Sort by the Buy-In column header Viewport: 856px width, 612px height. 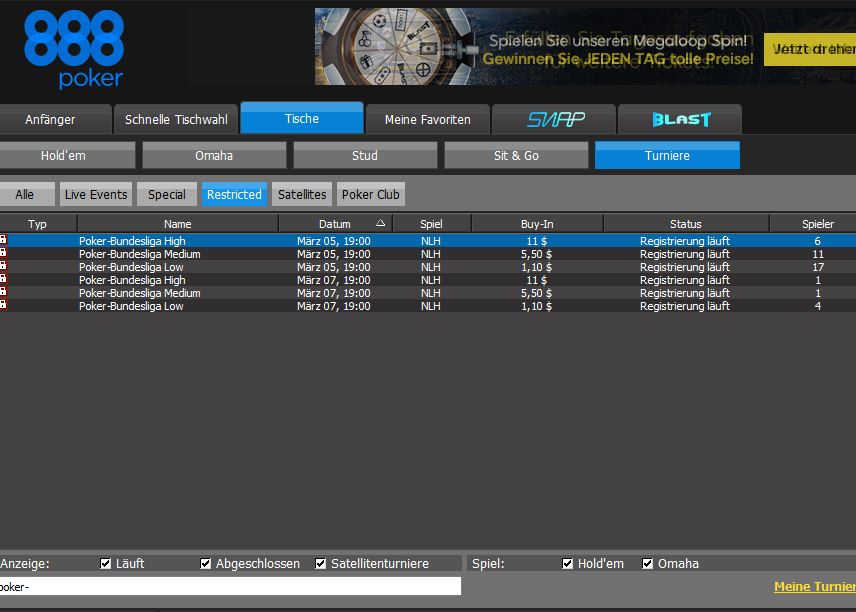coord(537,223)
